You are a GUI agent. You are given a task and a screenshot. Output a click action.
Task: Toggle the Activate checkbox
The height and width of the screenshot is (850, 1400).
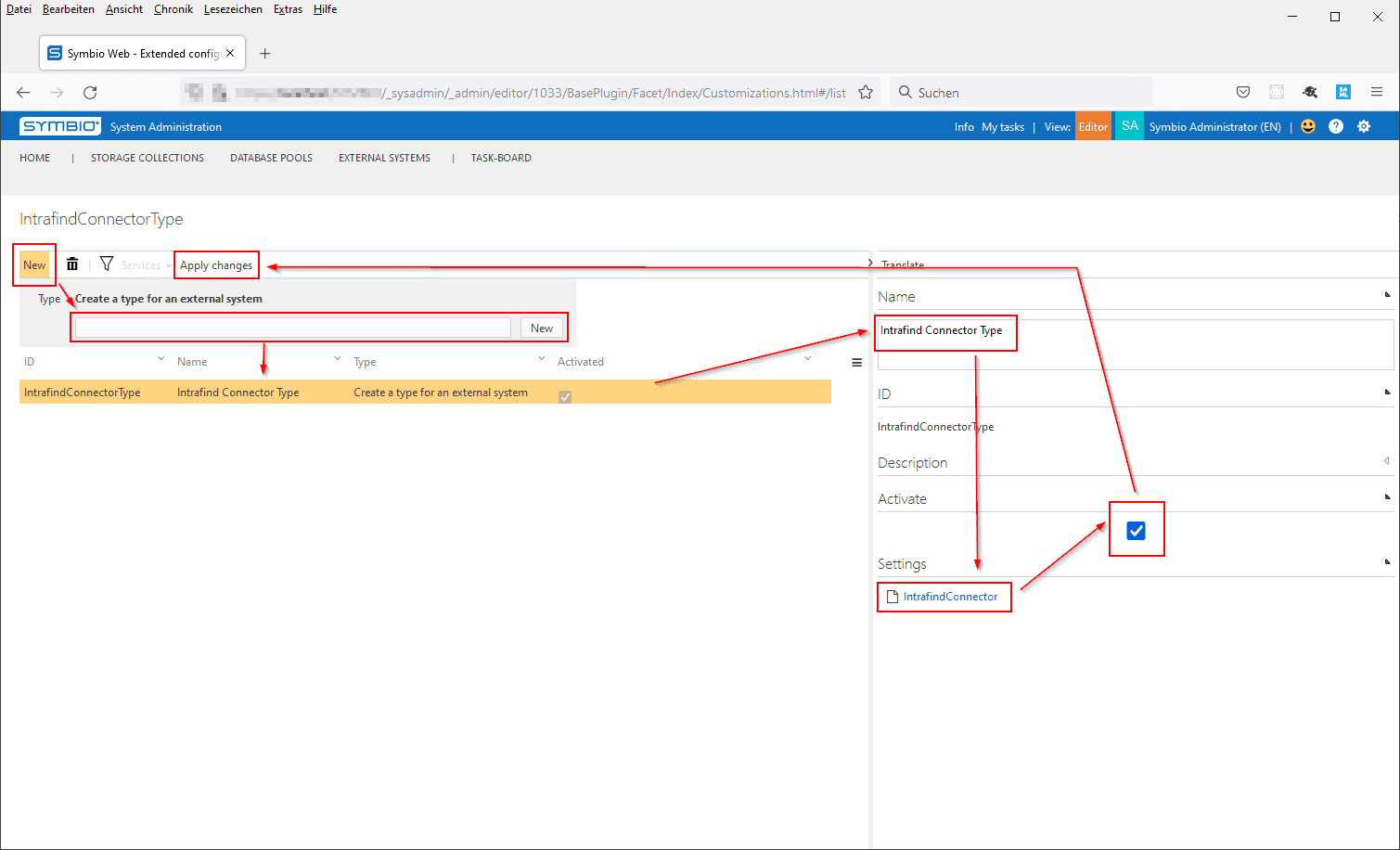click(1136, 531)
